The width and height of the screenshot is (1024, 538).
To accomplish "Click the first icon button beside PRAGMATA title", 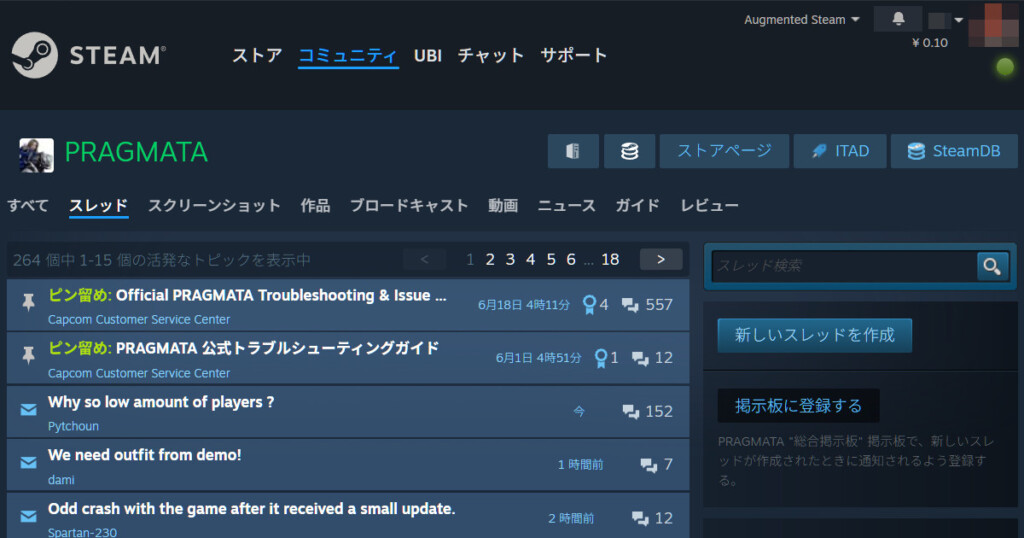I will coord(573,151).
